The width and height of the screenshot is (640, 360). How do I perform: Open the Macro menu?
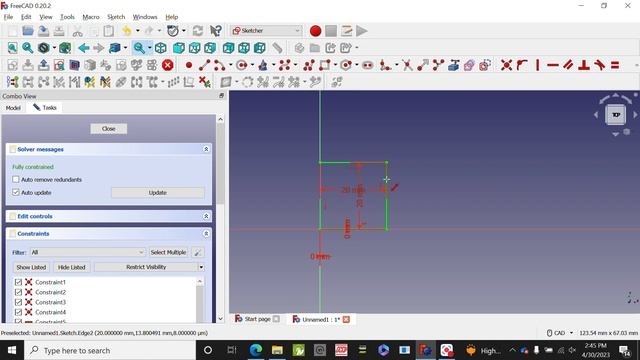[x=91, y=17]
